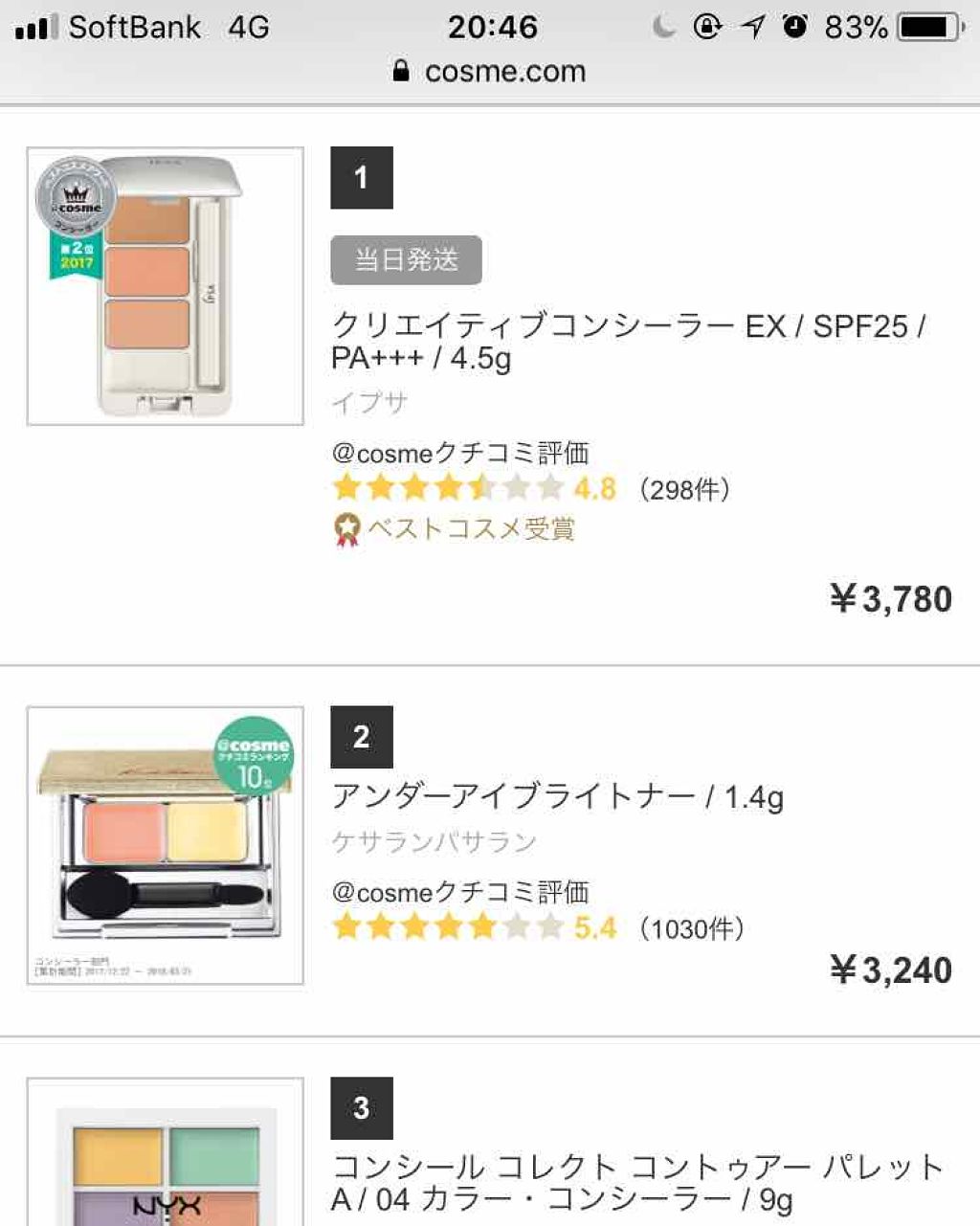
Task: Select the ranking number 3 badge
Action: (361, 1107)
